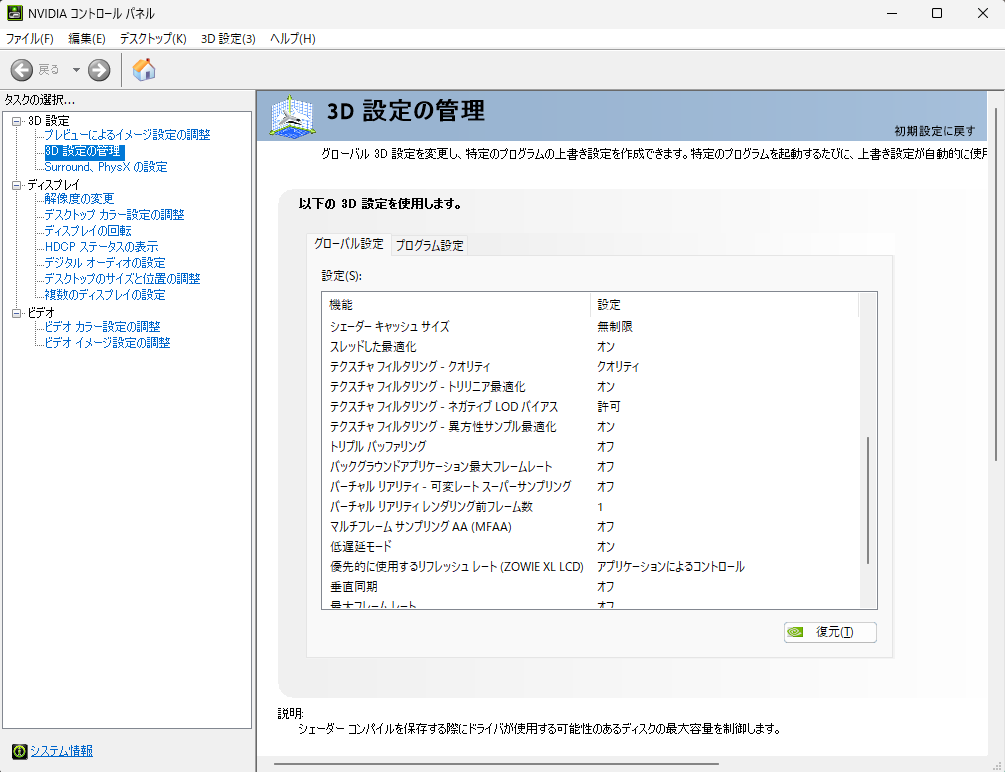This screenshot has width=1005, height=772.
Task: Select トリプル バッファリング row
Action: tap(590, 446)
